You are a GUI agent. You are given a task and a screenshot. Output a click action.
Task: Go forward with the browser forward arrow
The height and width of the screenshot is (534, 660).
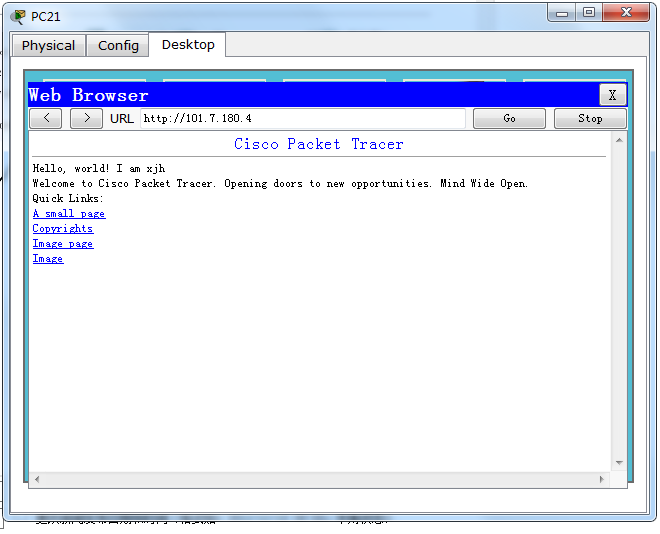point(86,118)
